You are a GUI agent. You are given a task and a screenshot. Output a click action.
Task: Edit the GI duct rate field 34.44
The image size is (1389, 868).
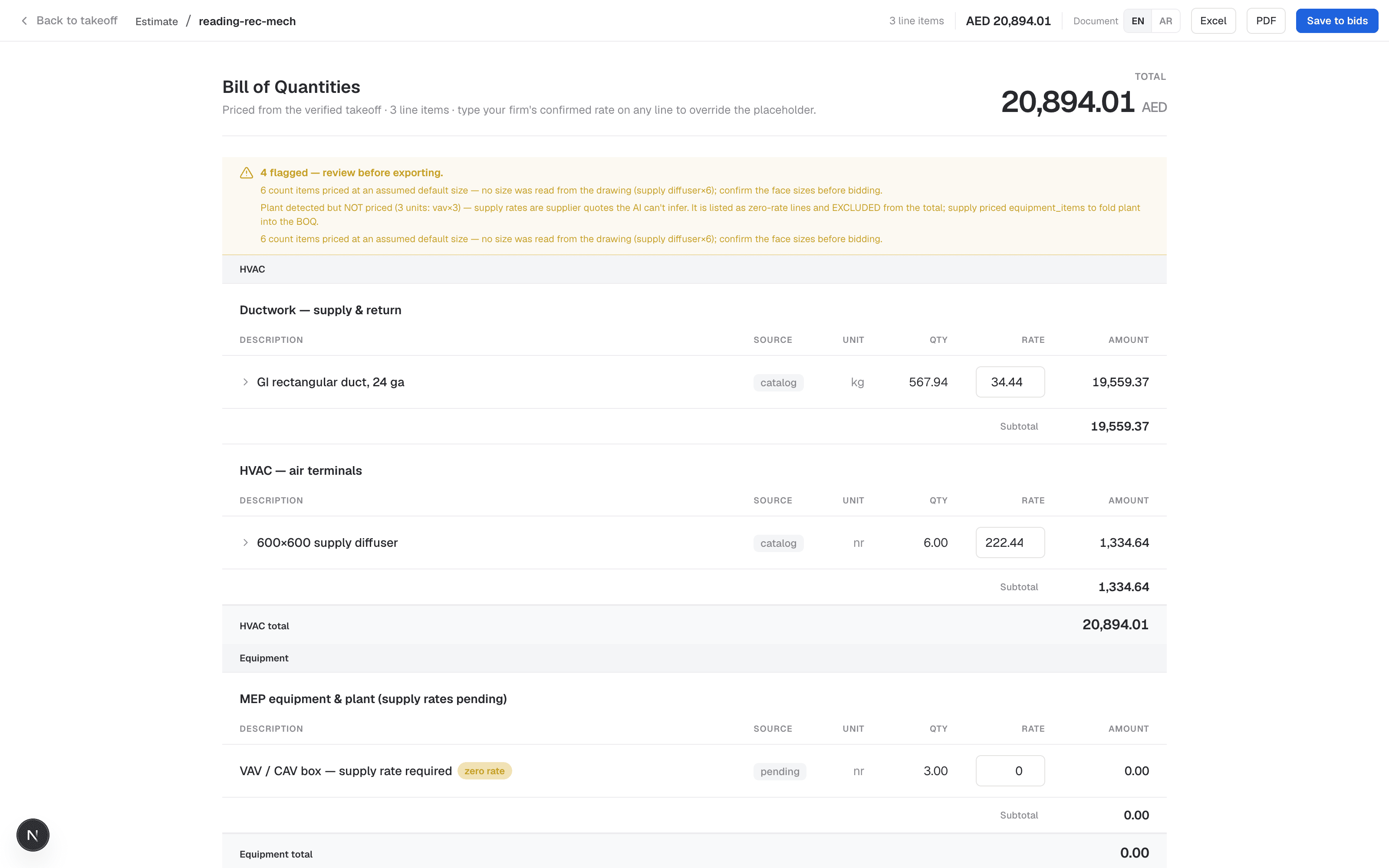click(x=1010, y=382)
